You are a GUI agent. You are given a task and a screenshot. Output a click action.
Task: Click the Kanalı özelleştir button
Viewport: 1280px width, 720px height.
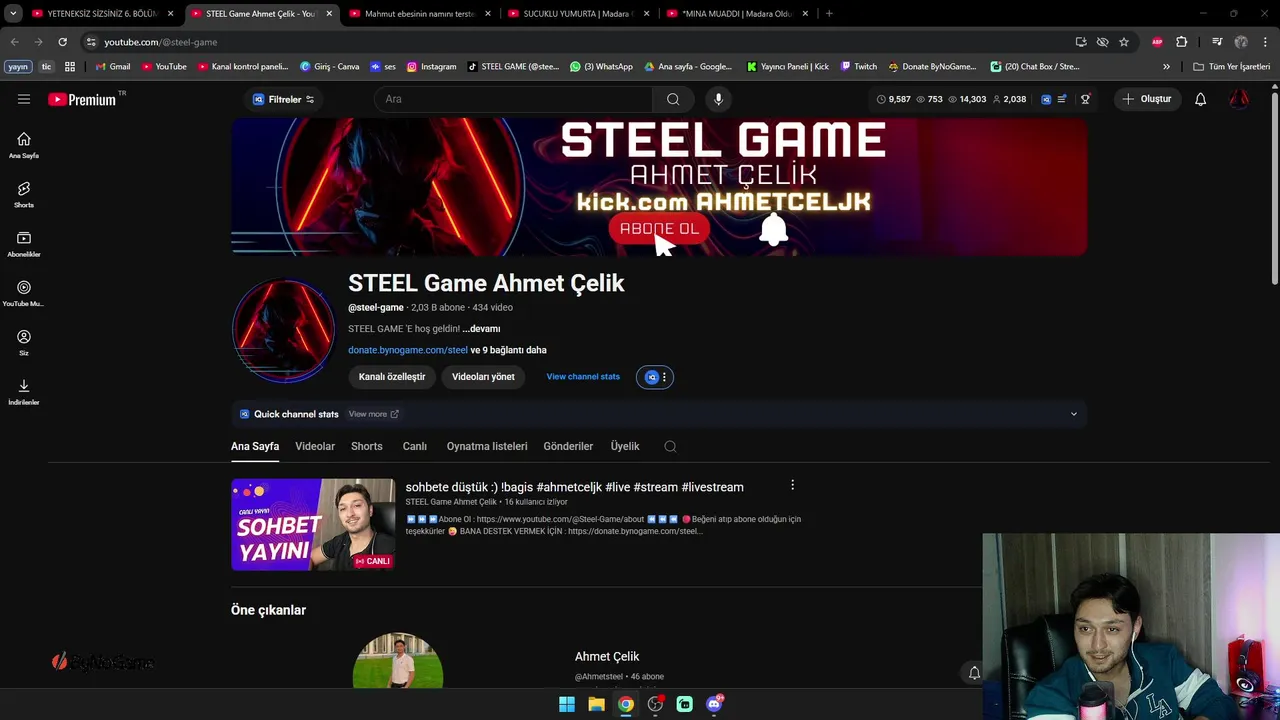click(x=392, y=377)
